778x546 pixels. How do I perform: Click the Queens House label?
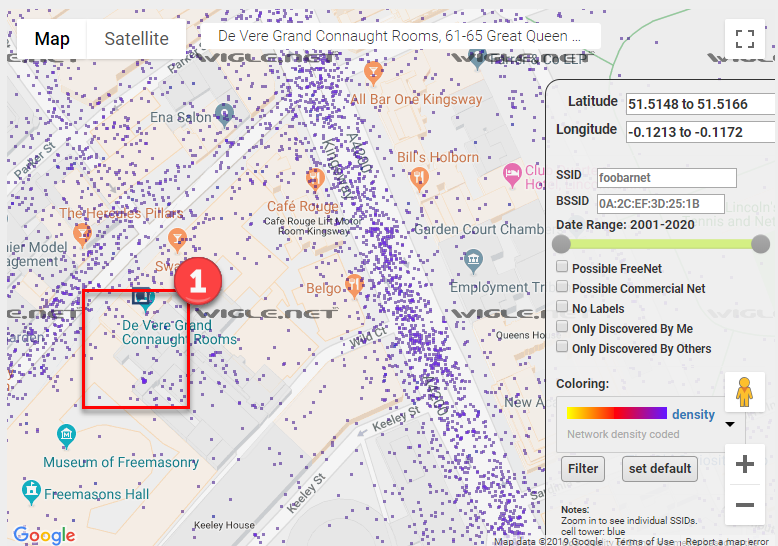[x=521, y=335]
